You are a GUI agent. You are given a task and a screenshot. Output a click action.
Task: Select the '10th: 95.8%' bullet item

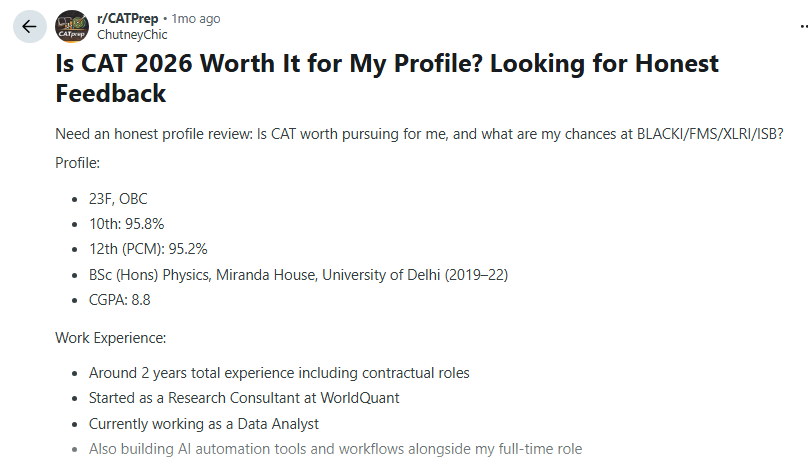pyautogui.click(x=126, y=224)
